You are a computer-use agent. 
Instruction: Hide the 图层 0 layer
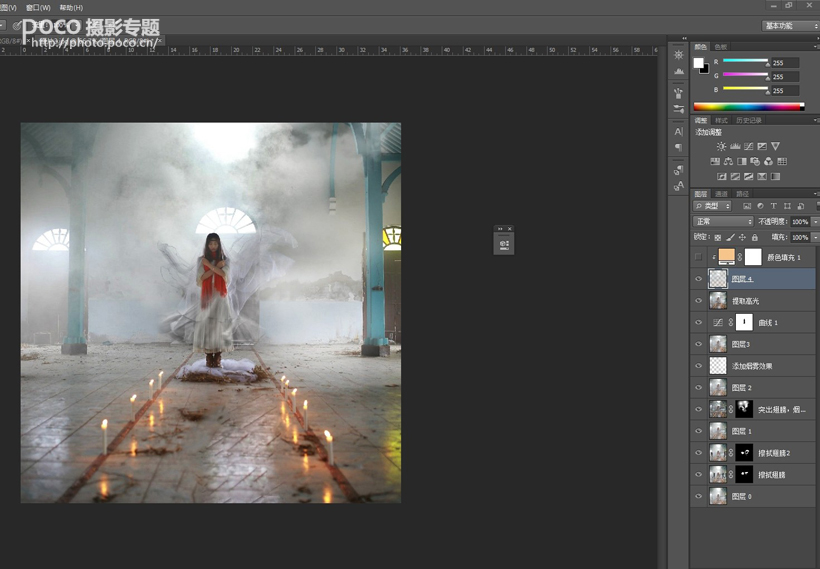click(x=698, y=496)
